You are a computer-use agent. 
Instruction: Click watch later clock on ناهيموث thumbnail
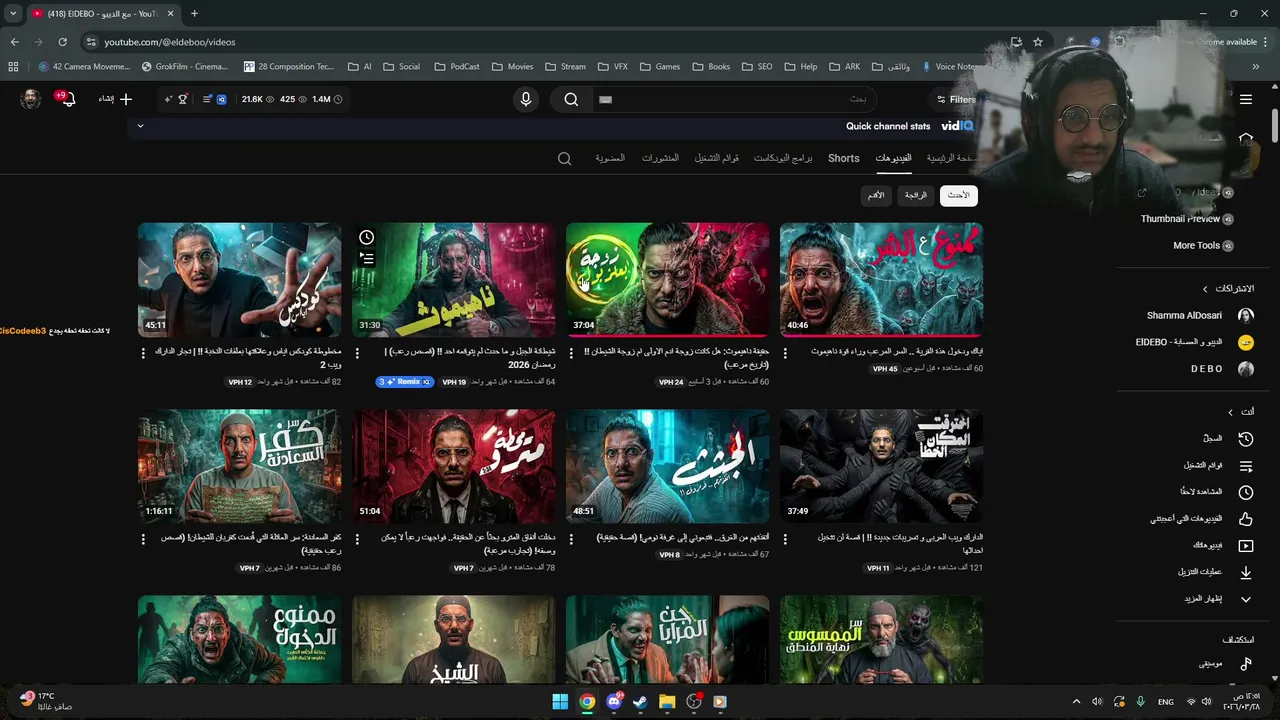pos(367,237)
